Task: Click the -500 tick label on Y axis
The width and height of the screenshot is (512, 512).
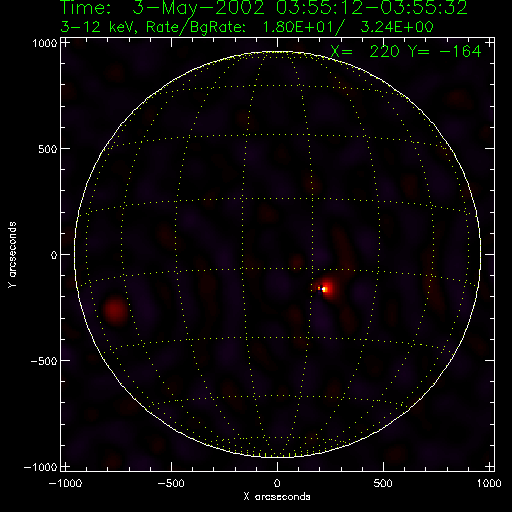Action: click(44, 361)
